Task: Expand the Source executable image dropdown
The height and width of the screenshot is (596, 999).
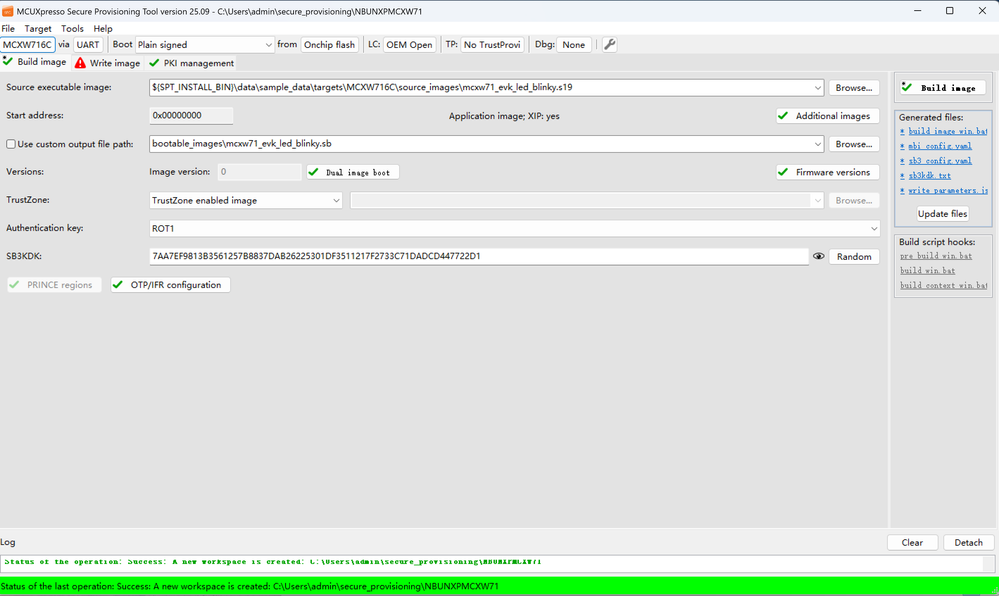Action: (817, 87)
